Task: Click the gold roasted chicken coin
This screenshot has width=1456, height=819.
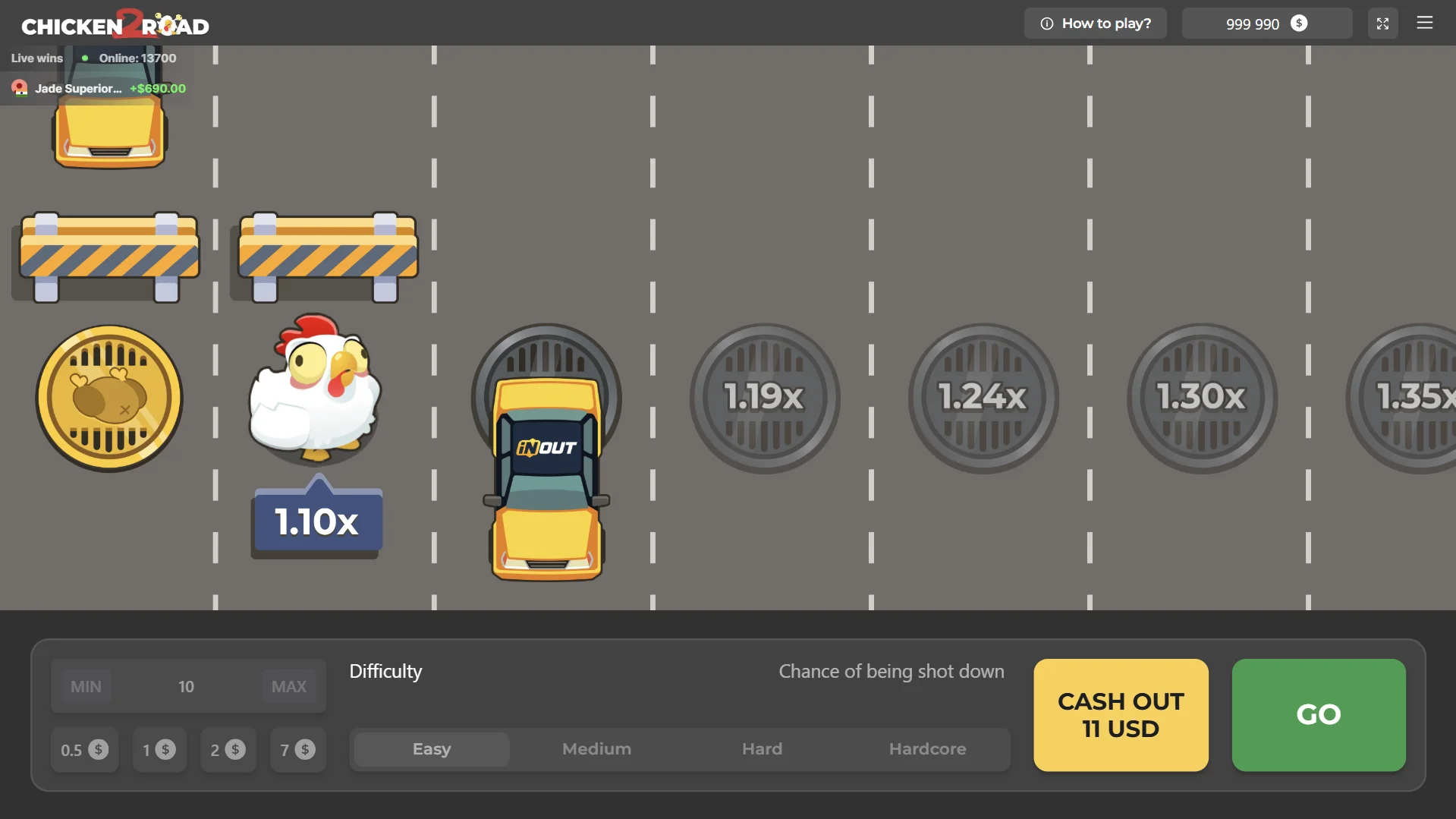Action: pos(109,398)
